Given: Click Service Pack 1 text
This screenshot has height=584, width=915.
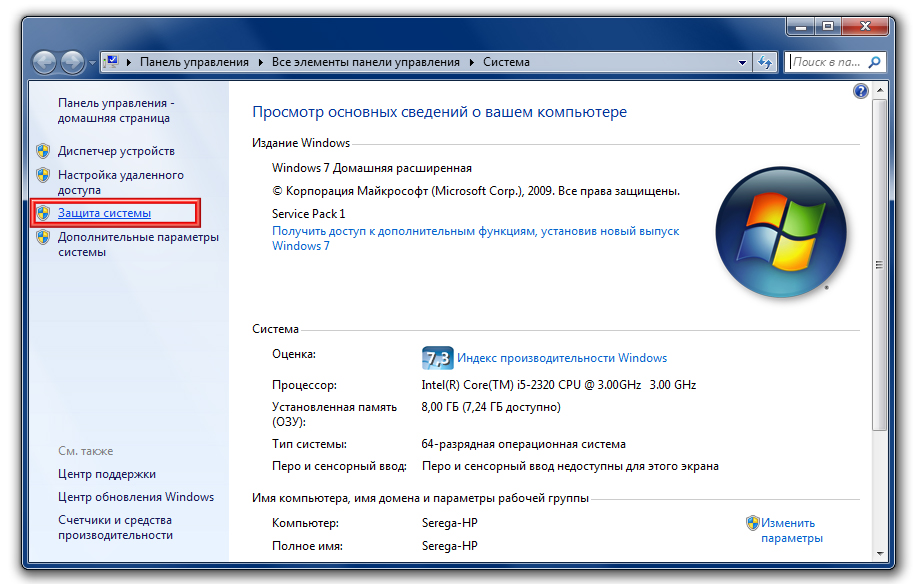Looking at the screenshot, I should (309, 214).
